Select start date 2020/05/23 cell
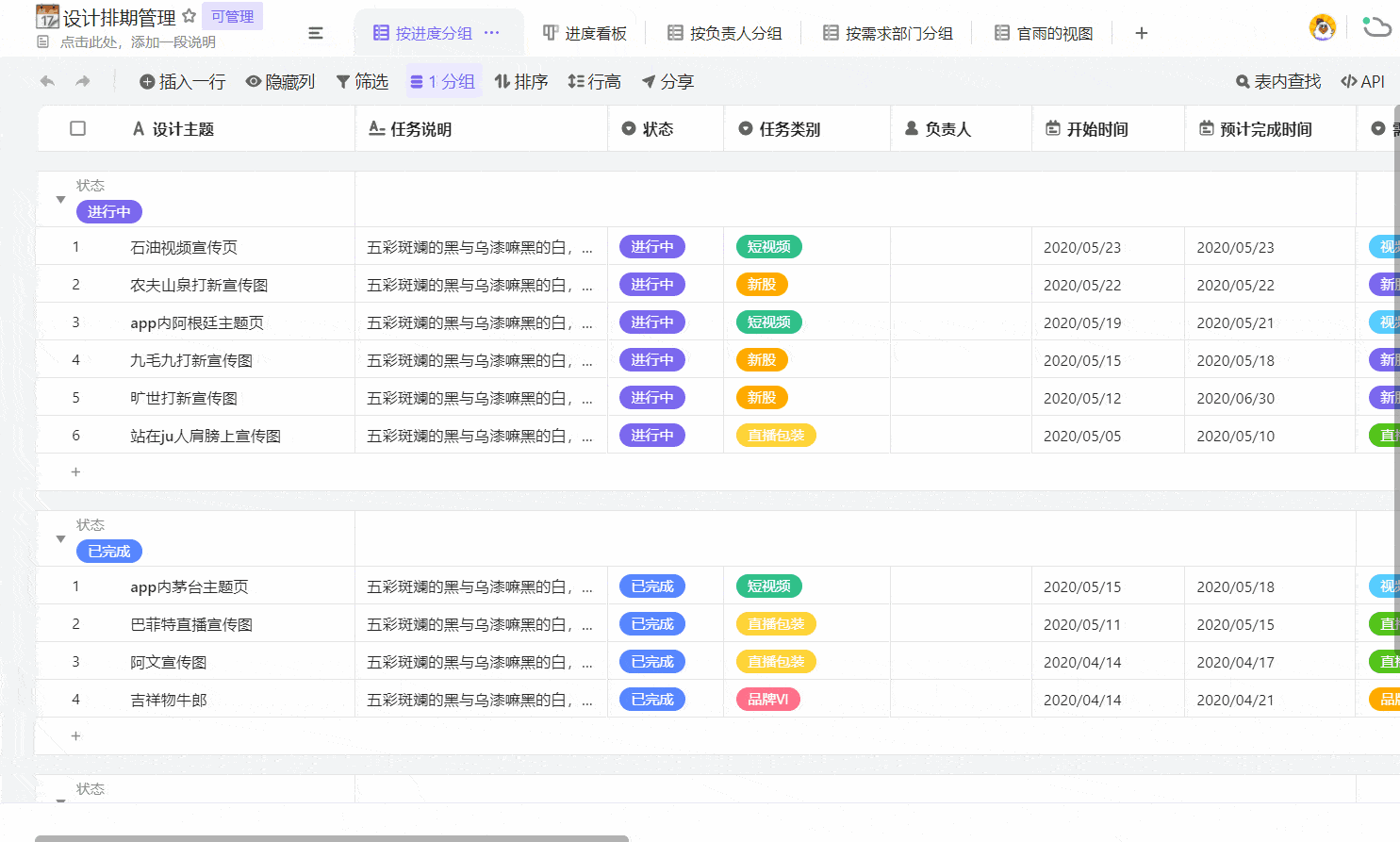 pos(1108,247)
